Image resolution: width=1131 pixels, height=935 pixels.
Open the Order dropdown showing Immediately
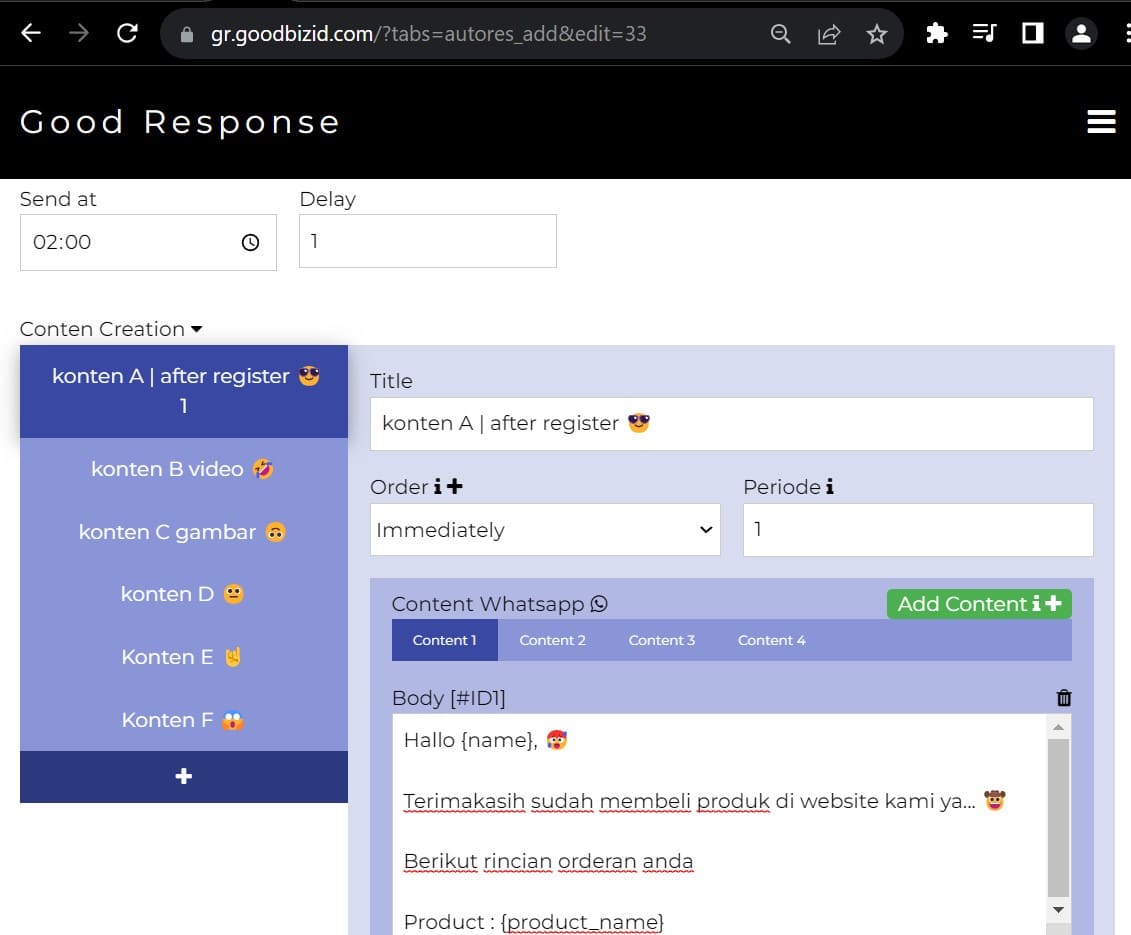click(545, 530)
